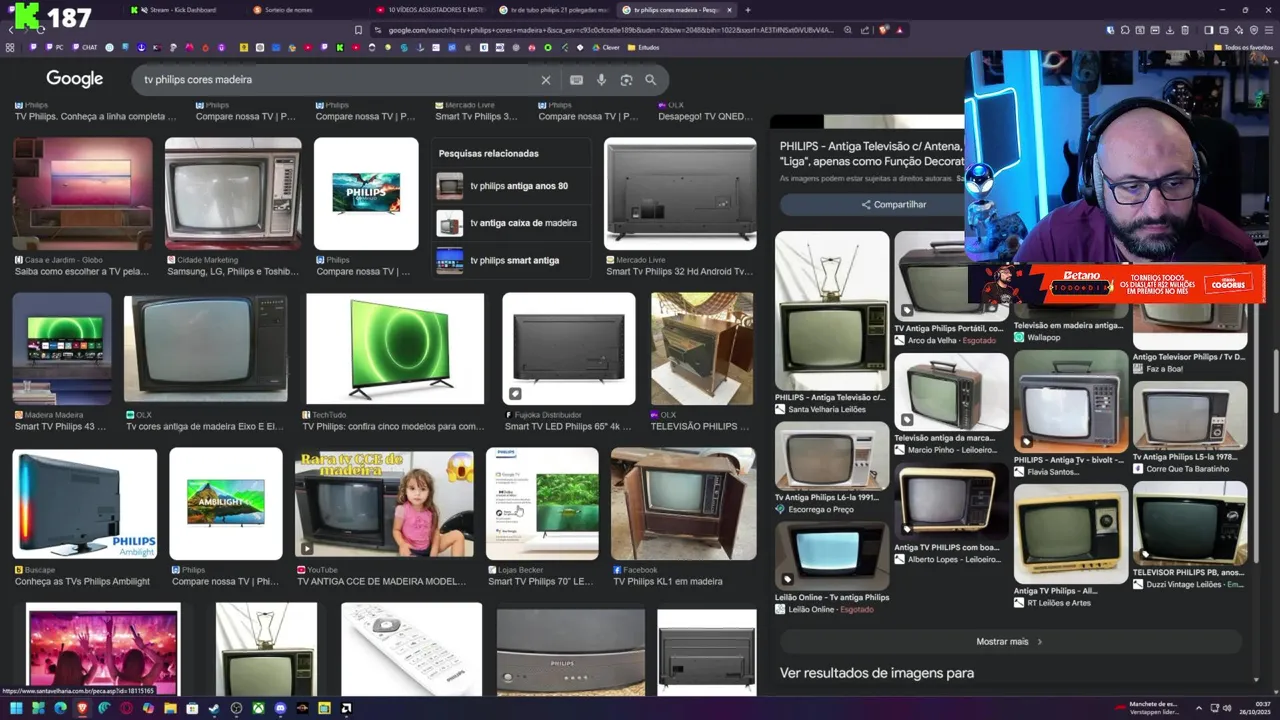Open the 'TV Philips KL1 em madeira' Facebook image
Image resolution: width=1280 pixels, height=720 pixels.
pos(683,504)
